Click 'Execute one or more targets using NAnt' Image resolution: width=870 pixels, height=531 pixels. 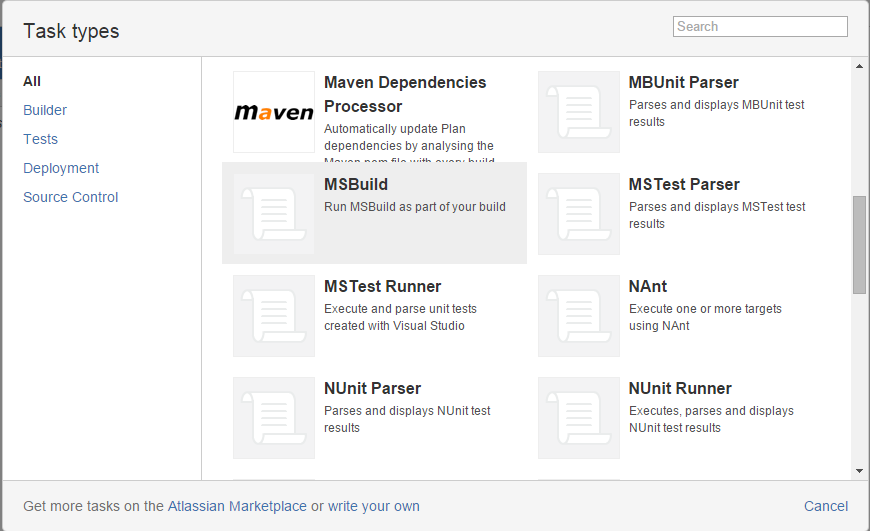pos(705,317)
